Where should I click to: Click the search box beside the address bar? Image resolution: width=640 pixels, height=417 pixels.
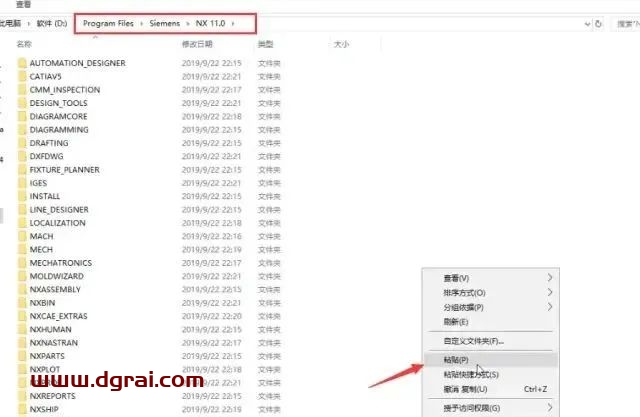pos(627,24)
